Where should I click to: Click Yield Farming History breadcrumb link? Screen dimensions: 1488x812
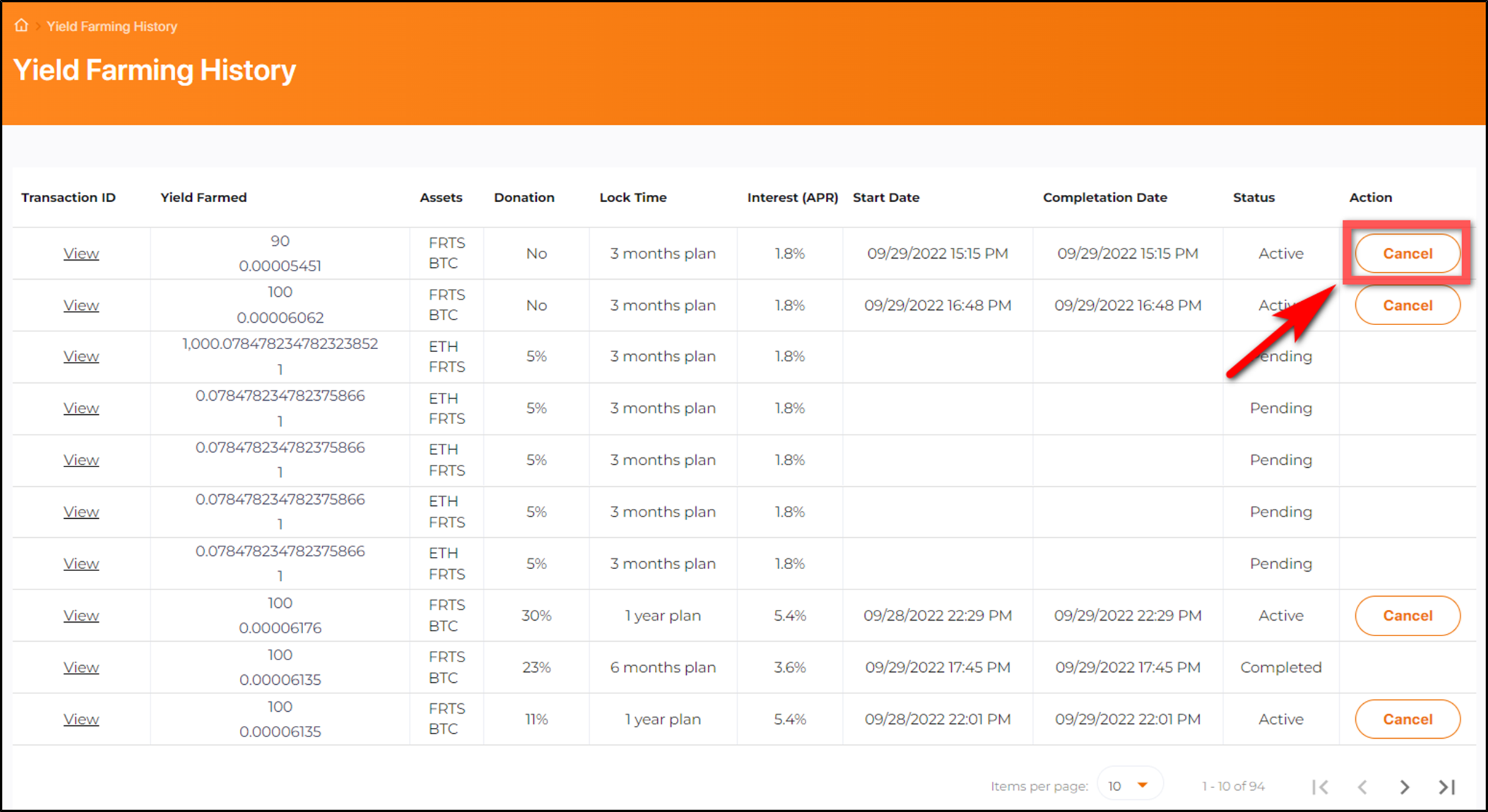[112, 26]
